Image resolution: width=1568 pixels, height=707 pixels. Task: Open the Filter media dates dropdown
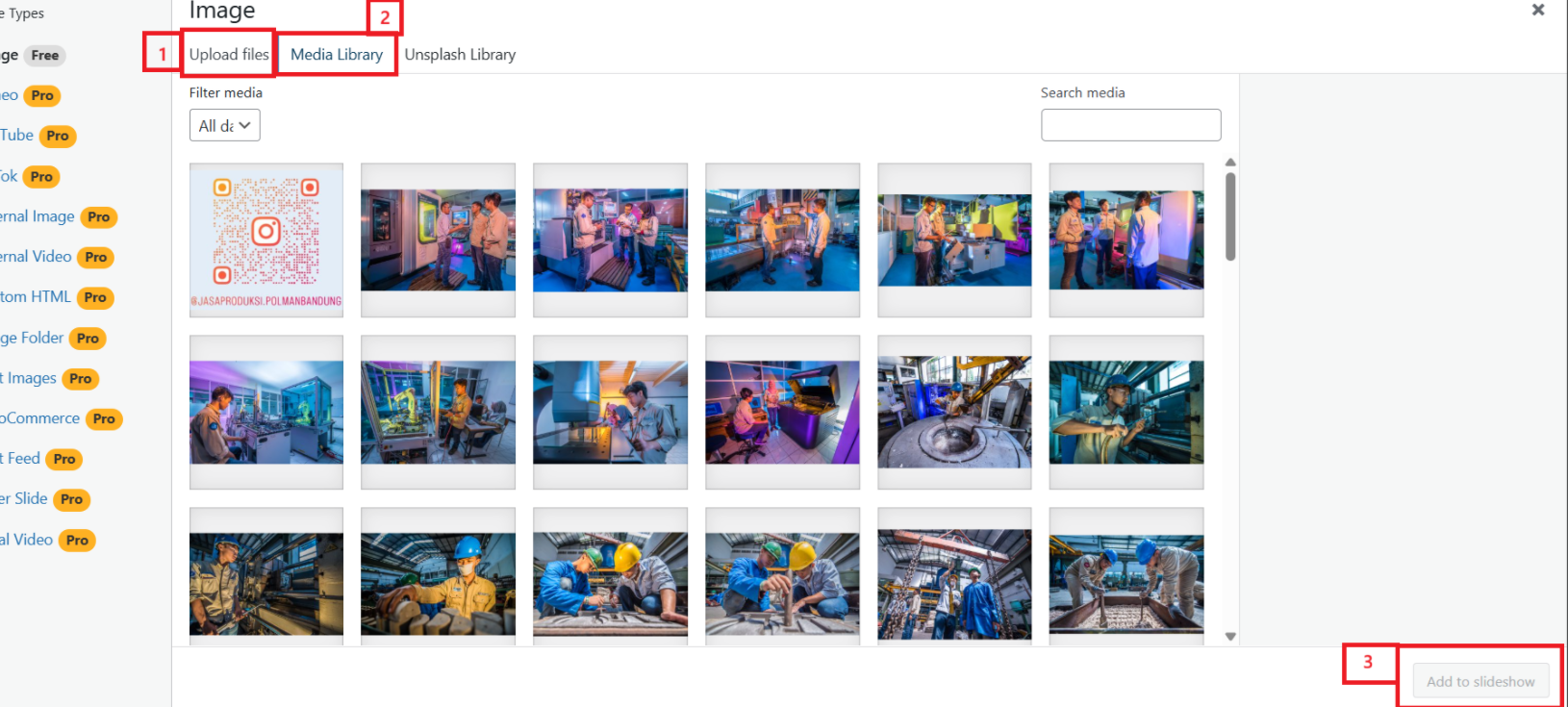point(224,126)
